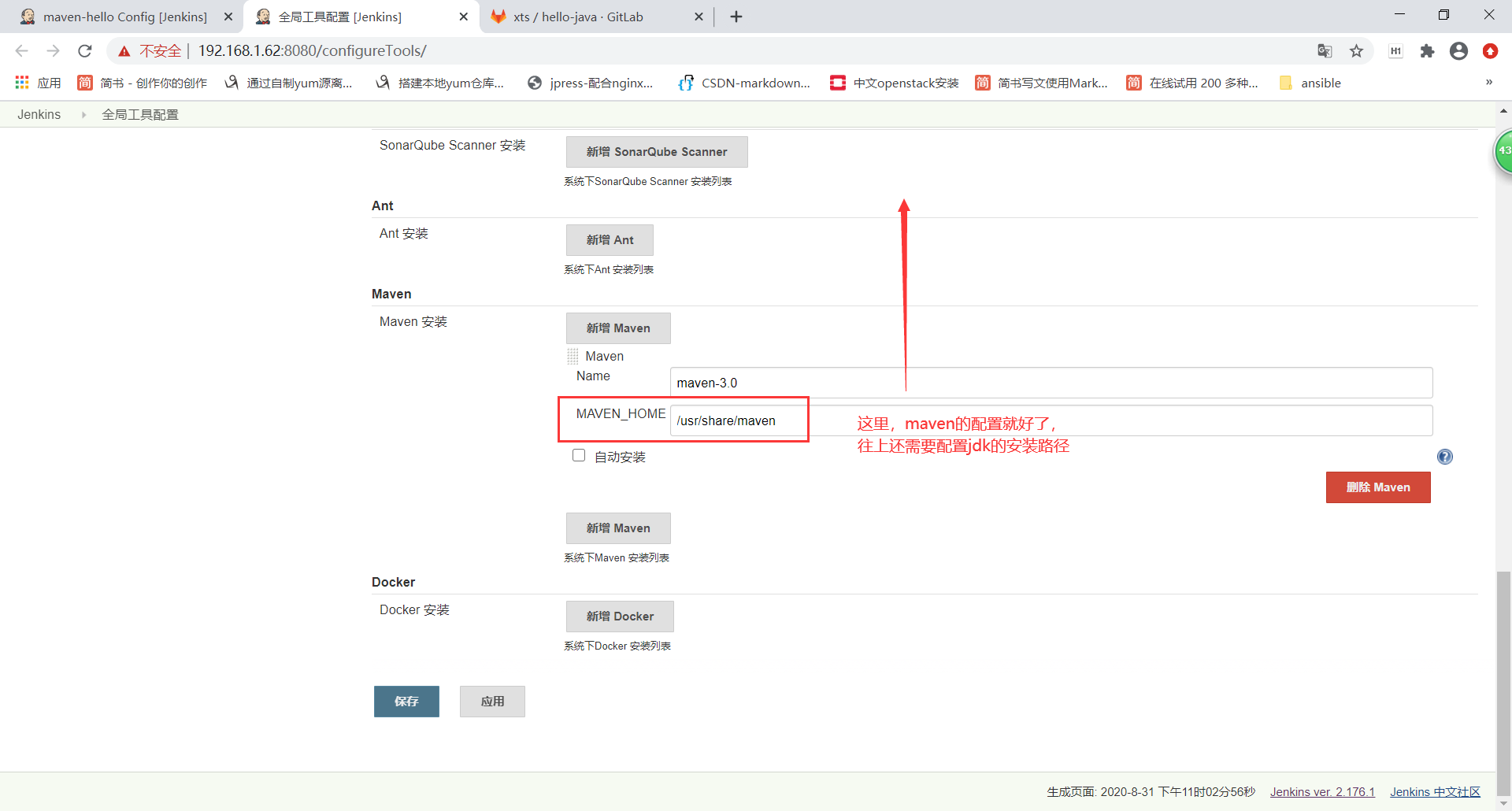Switch to the xts / hello-java GitLab tab
1512x811 pixels.
[578, 17]
